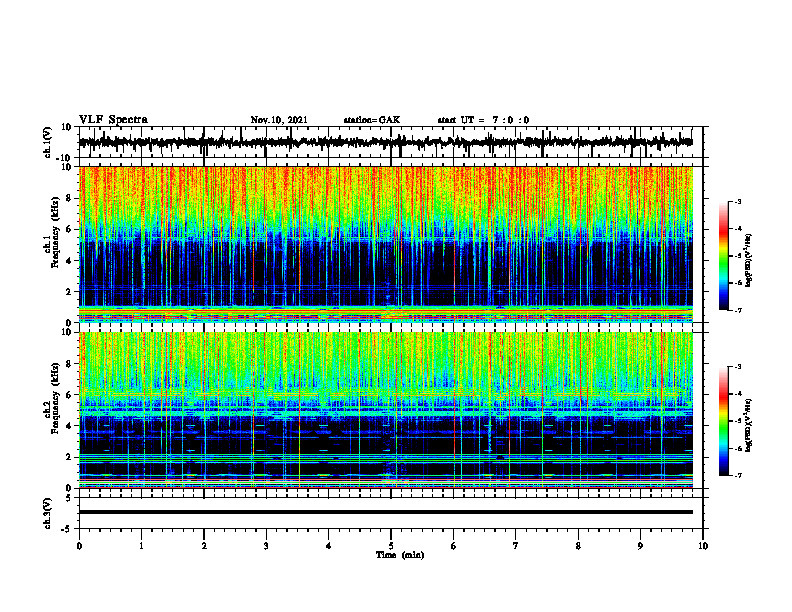Click the ch.2 spectrogram color scale bar
792x612 pixels.
(723, 421)
